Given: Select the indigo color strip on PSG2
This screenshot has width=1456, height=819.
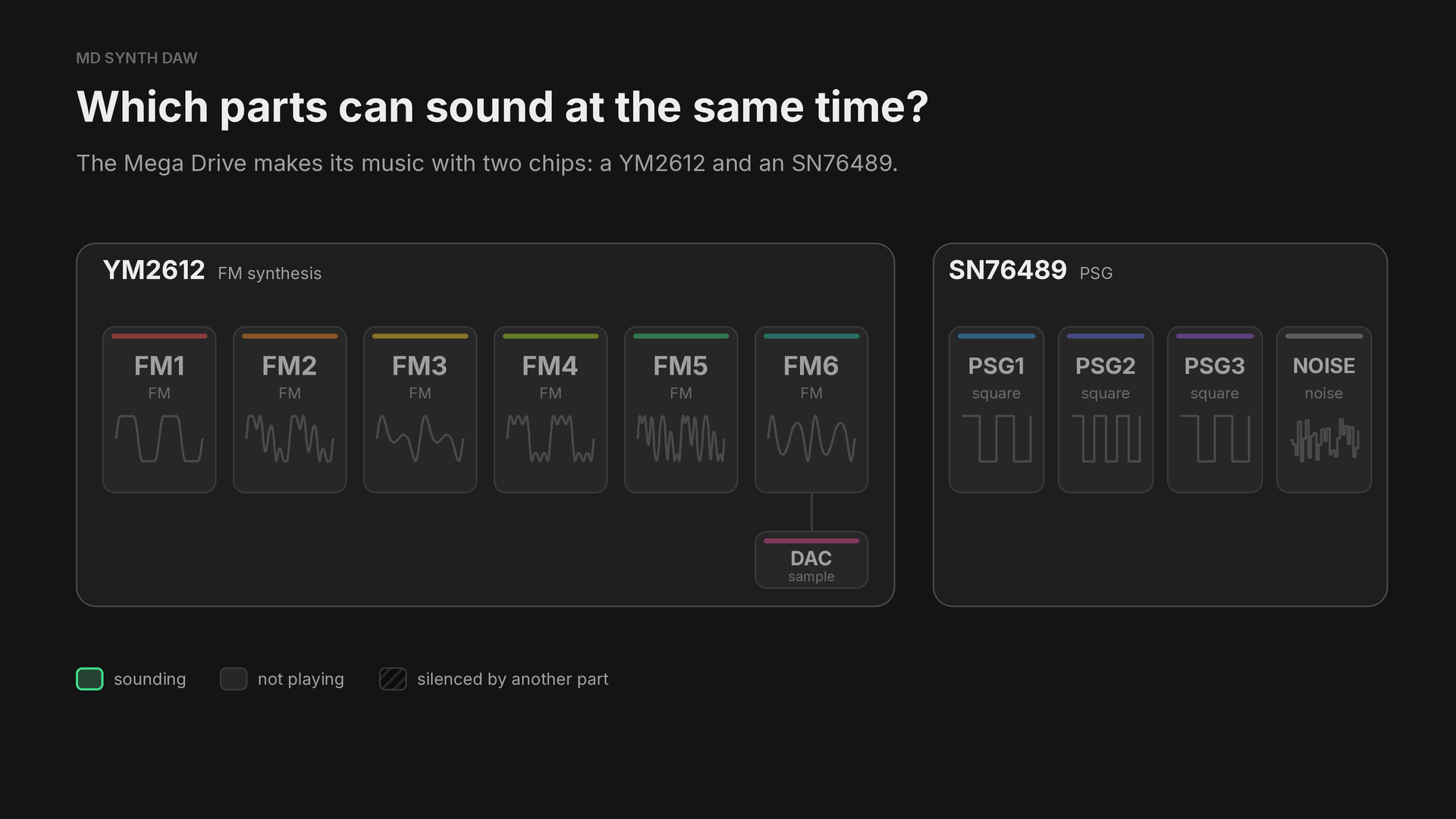Looking at the screenshot, I should point(1106,336).
